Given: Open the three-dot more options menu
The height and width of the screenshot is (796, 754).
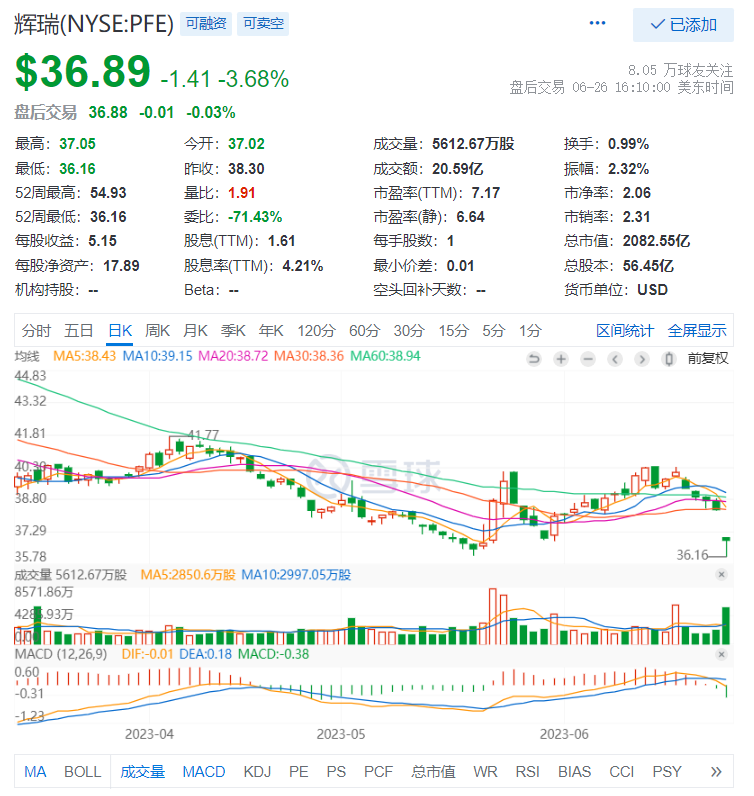Looking at the screenshot, I should click(x=597, y=23).
